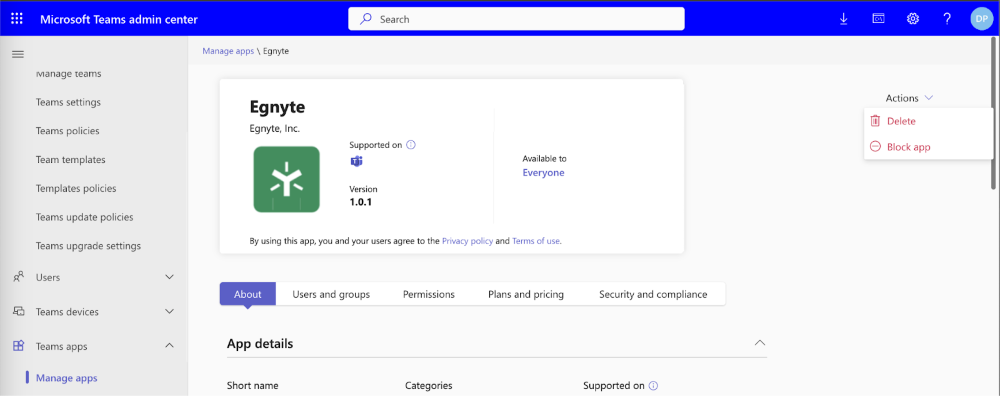The height and width of the screenshot is (396, 1000).
Task: Open the Privacy policy link
Action: pyautogui.click(x=467, y=241)
